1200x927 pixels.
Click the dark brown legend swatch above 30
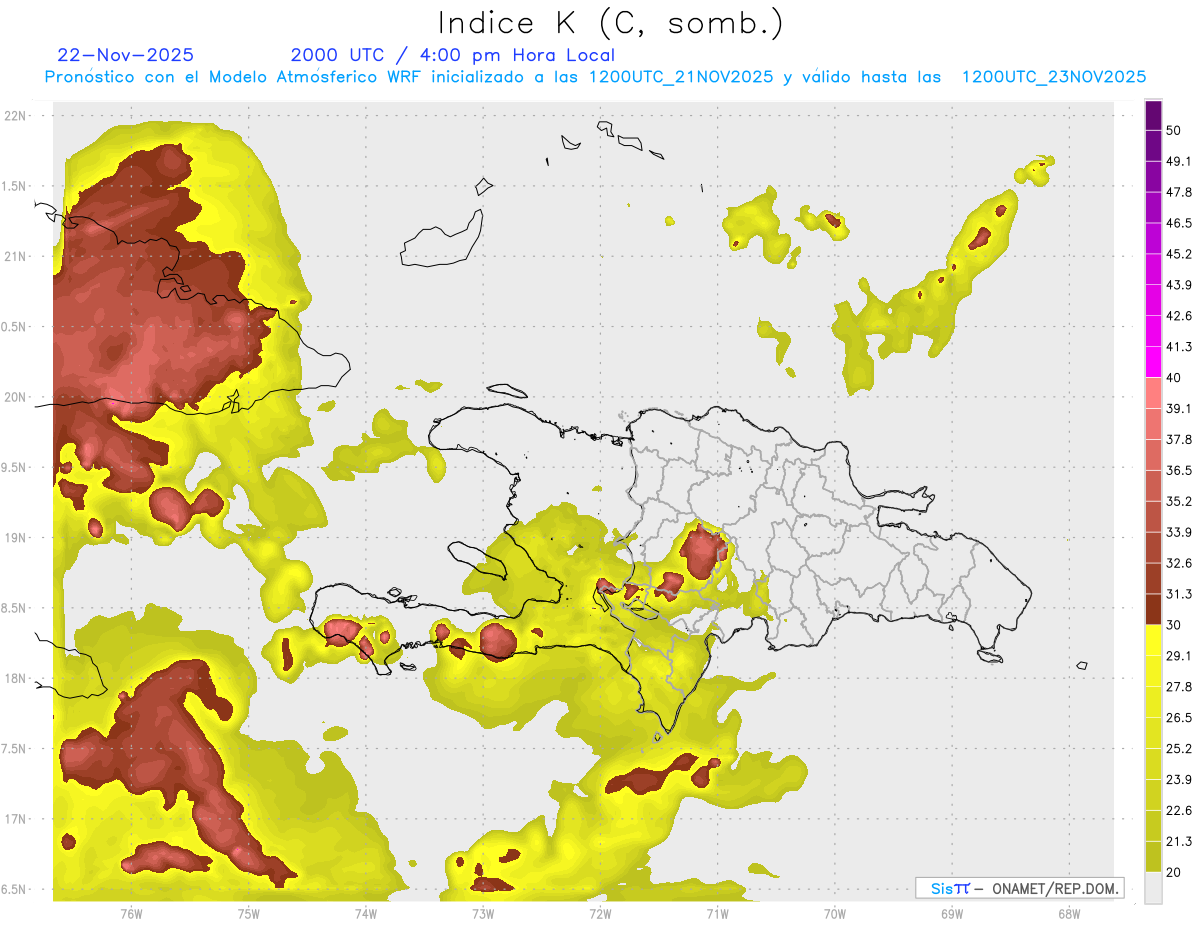[x=1153, y=609]
